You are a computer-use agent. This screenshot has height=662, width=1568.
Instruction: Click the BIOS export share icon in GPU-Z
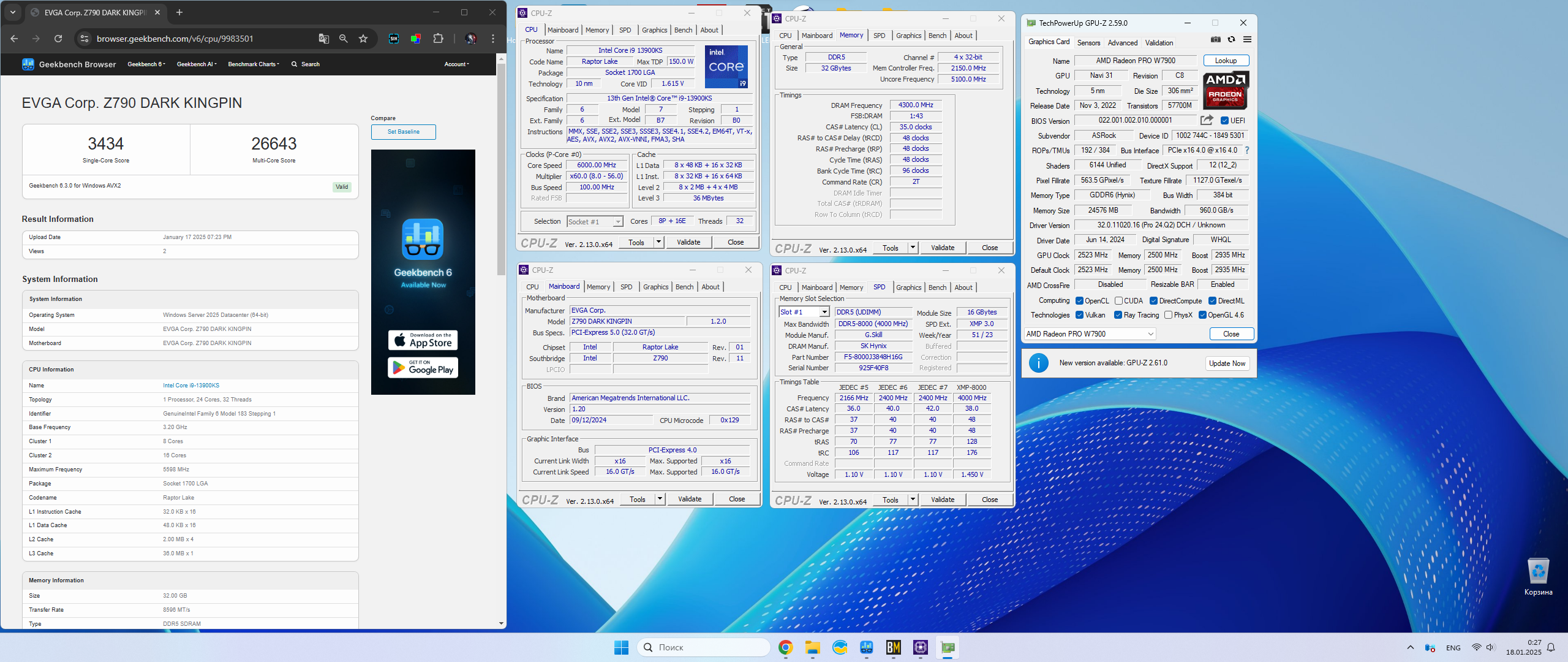1207,120
